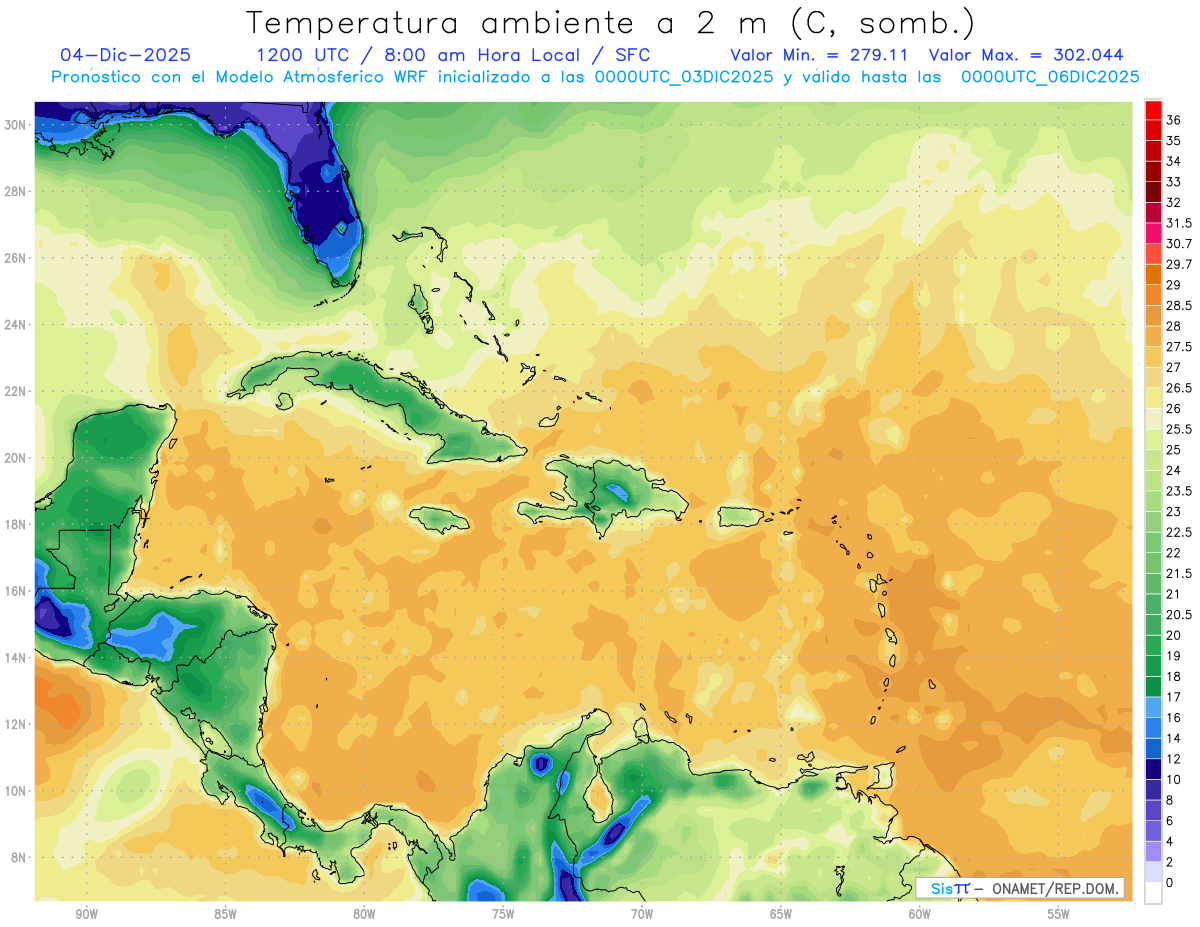Click legend value 21.5
This screenshot has height=927, width=1200.
tap(1179, 573)
